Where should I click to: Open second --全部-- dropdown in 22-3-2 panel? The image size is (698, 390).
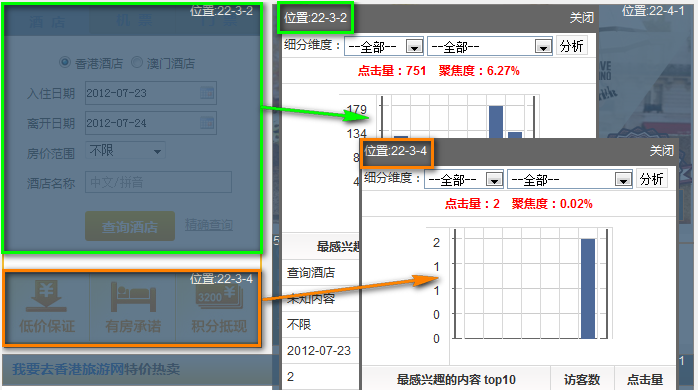tap(490, 46)
